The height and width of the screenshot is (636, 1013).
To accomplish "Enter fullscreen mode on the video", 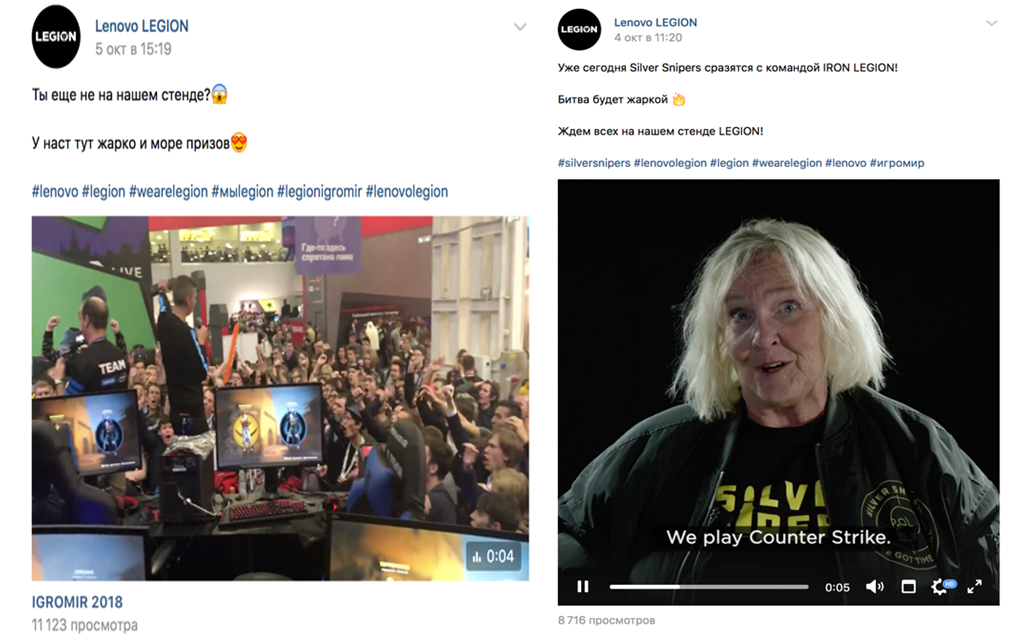I will tap(974, 586).
